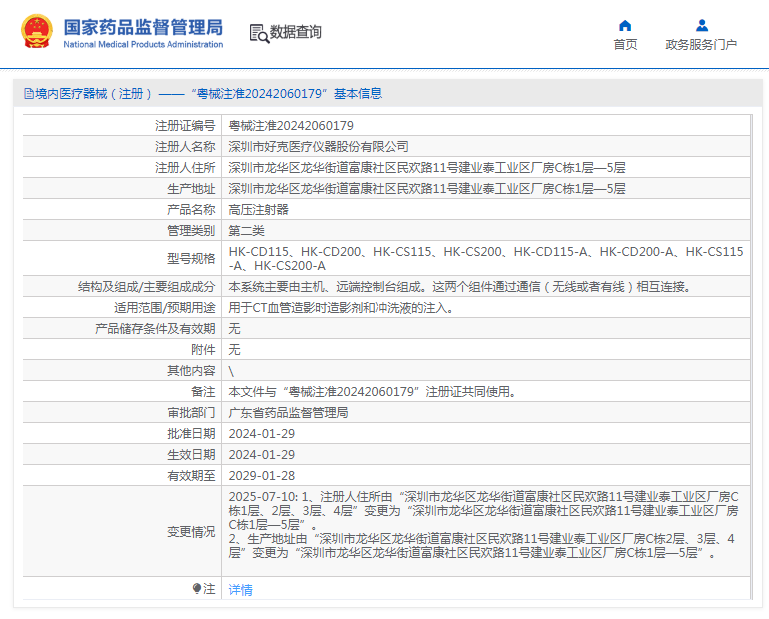The image size is (769, 619).
Task: Open the 详情 details link
Action: [x=240, y=589]
